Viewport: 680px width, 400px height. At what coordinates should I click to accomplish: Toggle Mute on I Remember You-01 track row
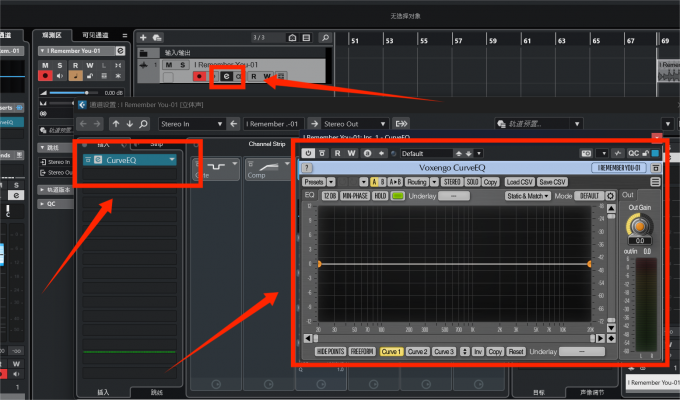(x=169, y=65)
